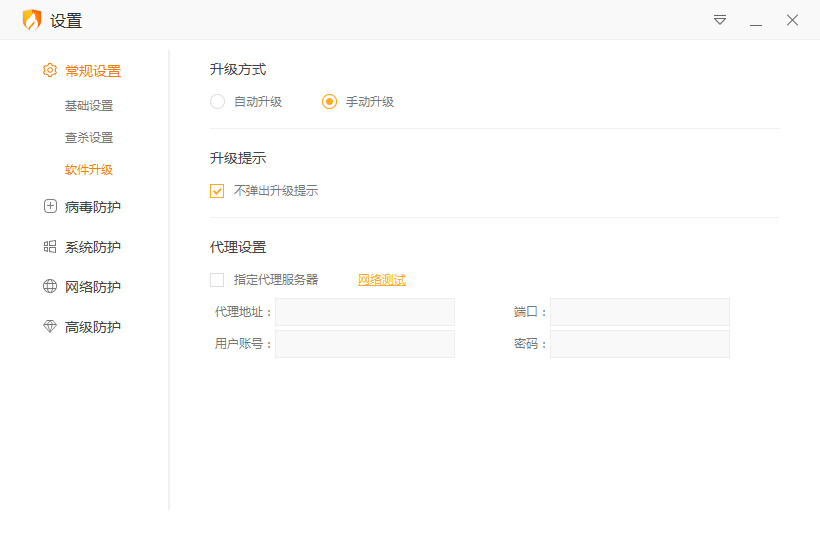Click the diamond icon for 高级防护
The image size is (820, 540).
[50, 327]
